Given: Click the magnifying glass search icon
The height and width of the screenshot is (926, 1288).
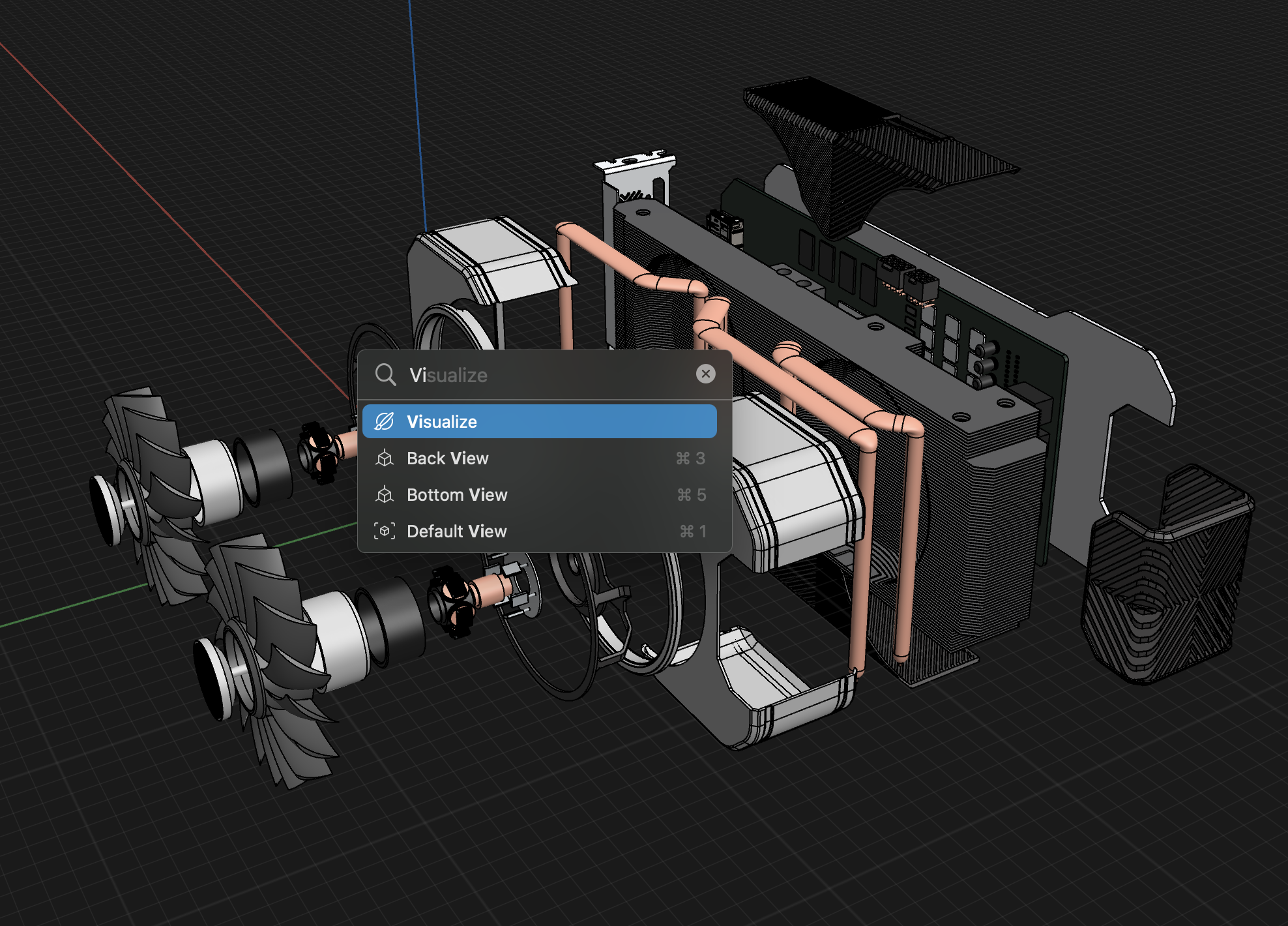Looking at the screenshot, I should click(385, 374).
